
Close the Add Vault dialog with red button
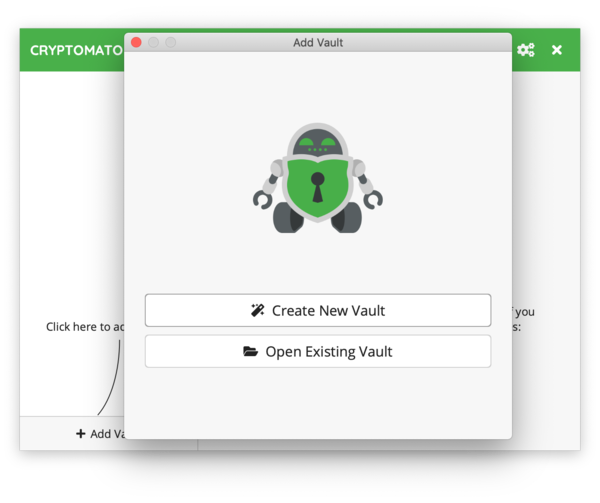point(136,42)
